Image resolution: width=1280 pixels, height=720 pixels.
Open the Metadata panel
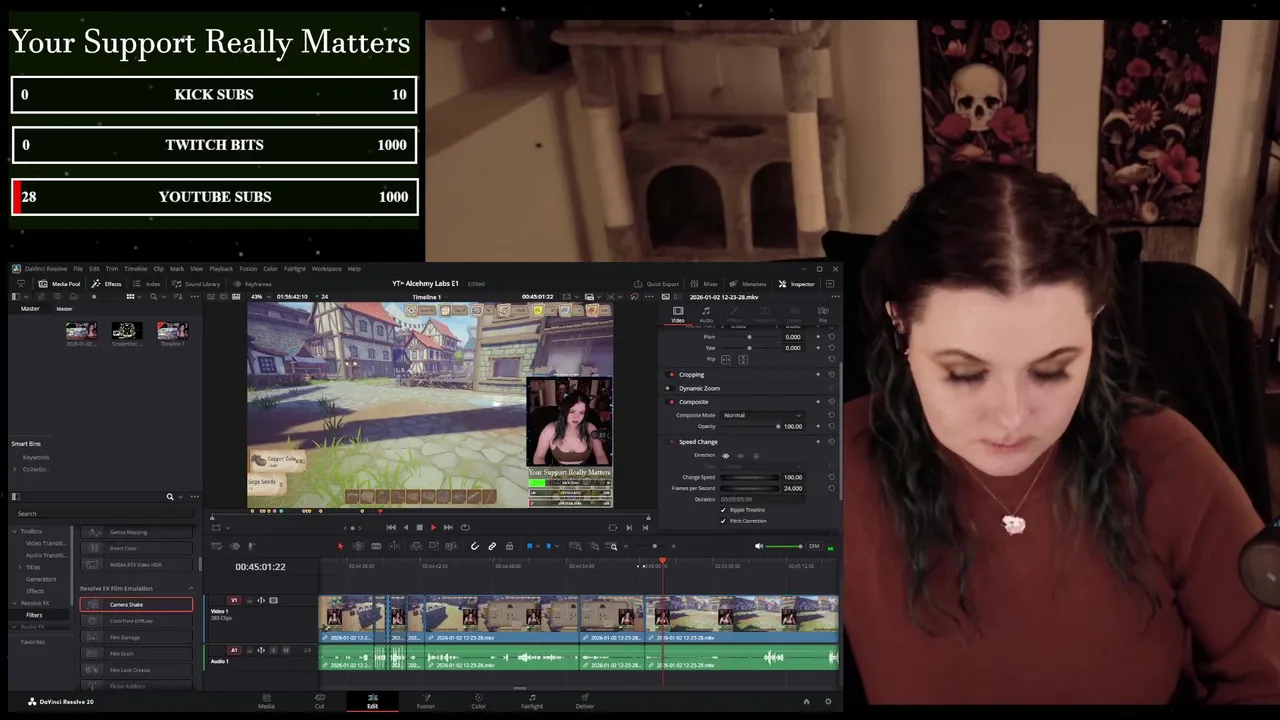[x=748, y=284]
